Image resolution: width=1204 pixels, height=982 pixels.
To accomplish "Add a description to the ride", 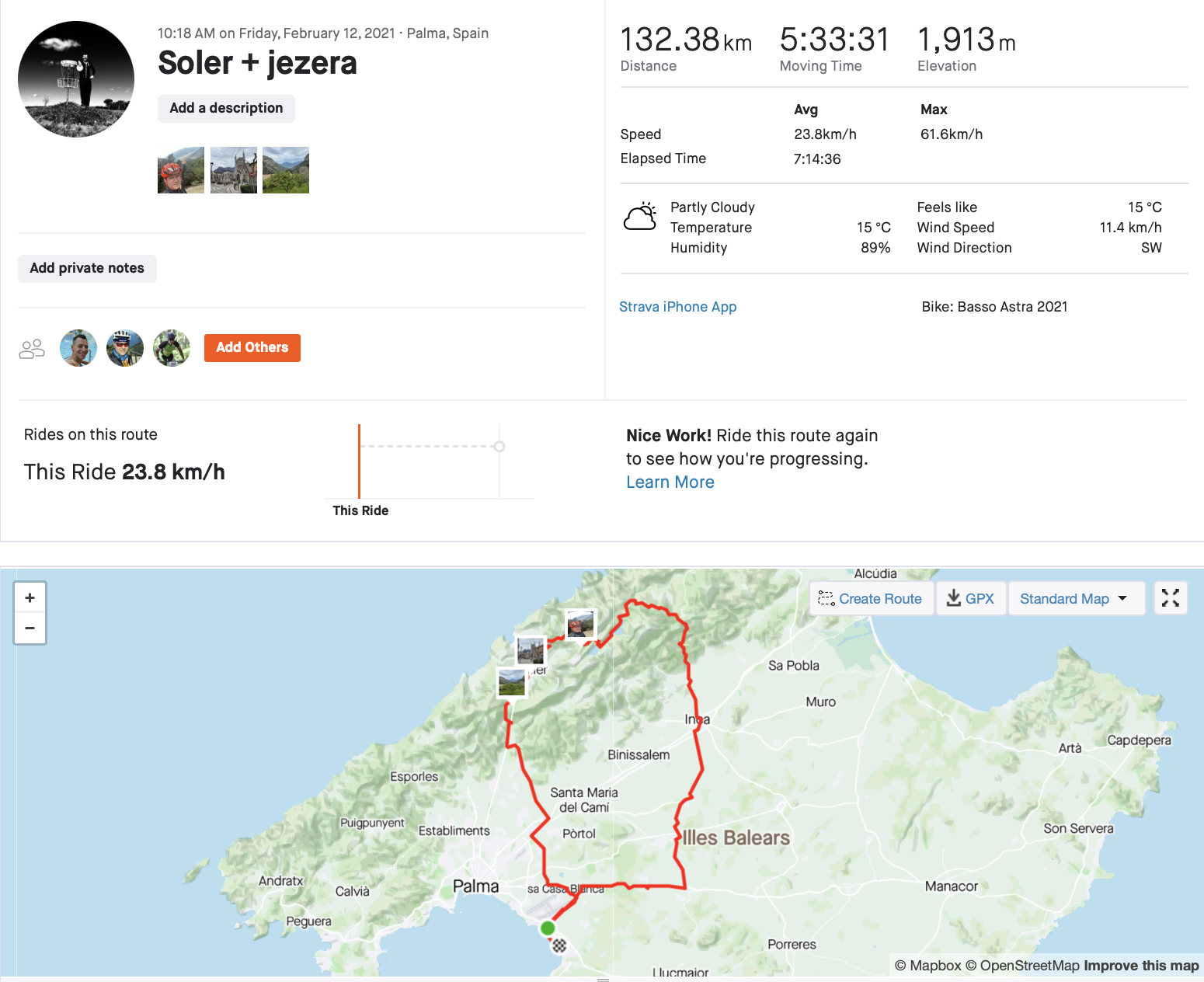I will (226, 108).
